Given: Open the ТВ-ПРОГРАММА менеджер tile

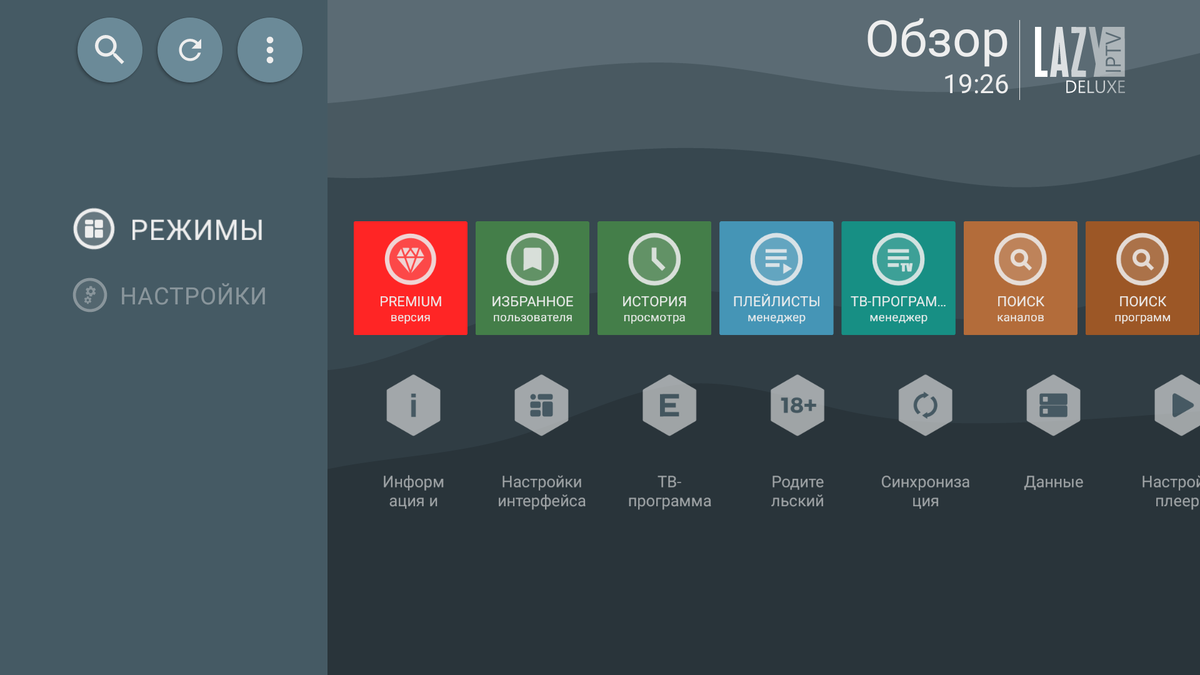Looking at the screenshot, I should [898, 278].
